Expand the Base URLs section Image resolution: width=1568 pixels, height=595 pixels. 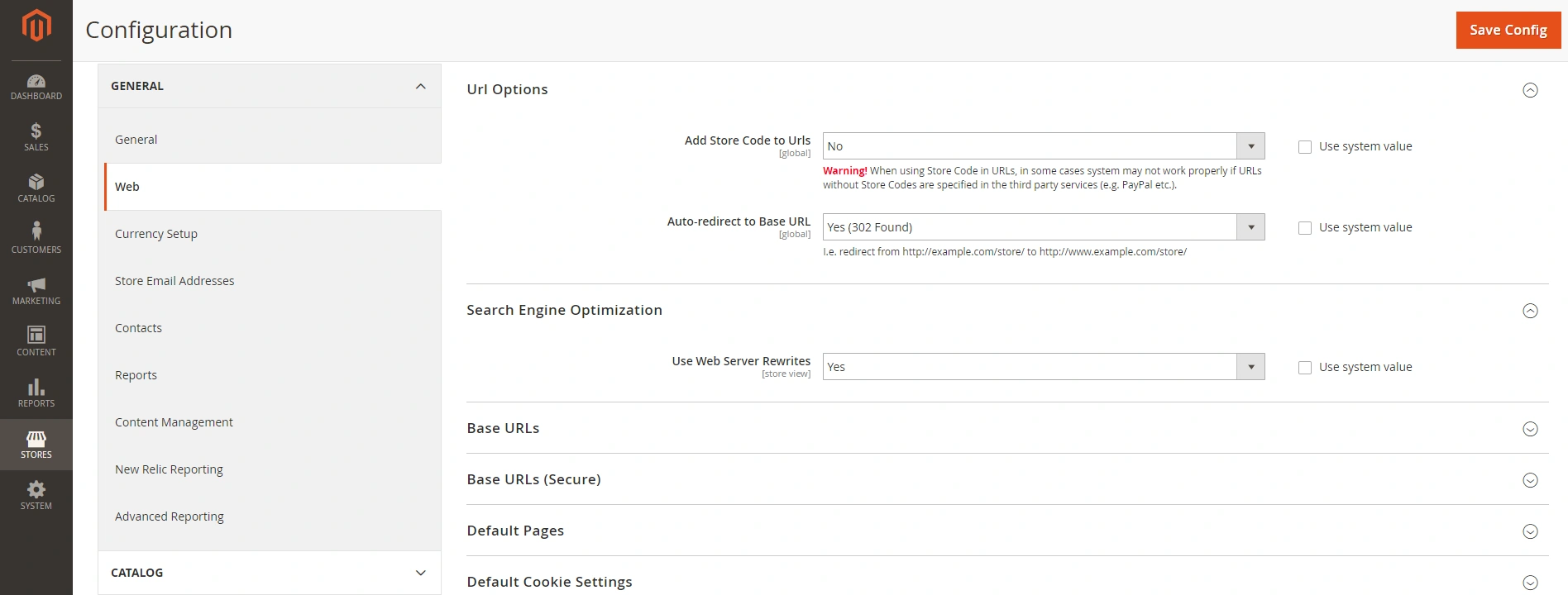pyautogui.click(x=1007, y=428)
